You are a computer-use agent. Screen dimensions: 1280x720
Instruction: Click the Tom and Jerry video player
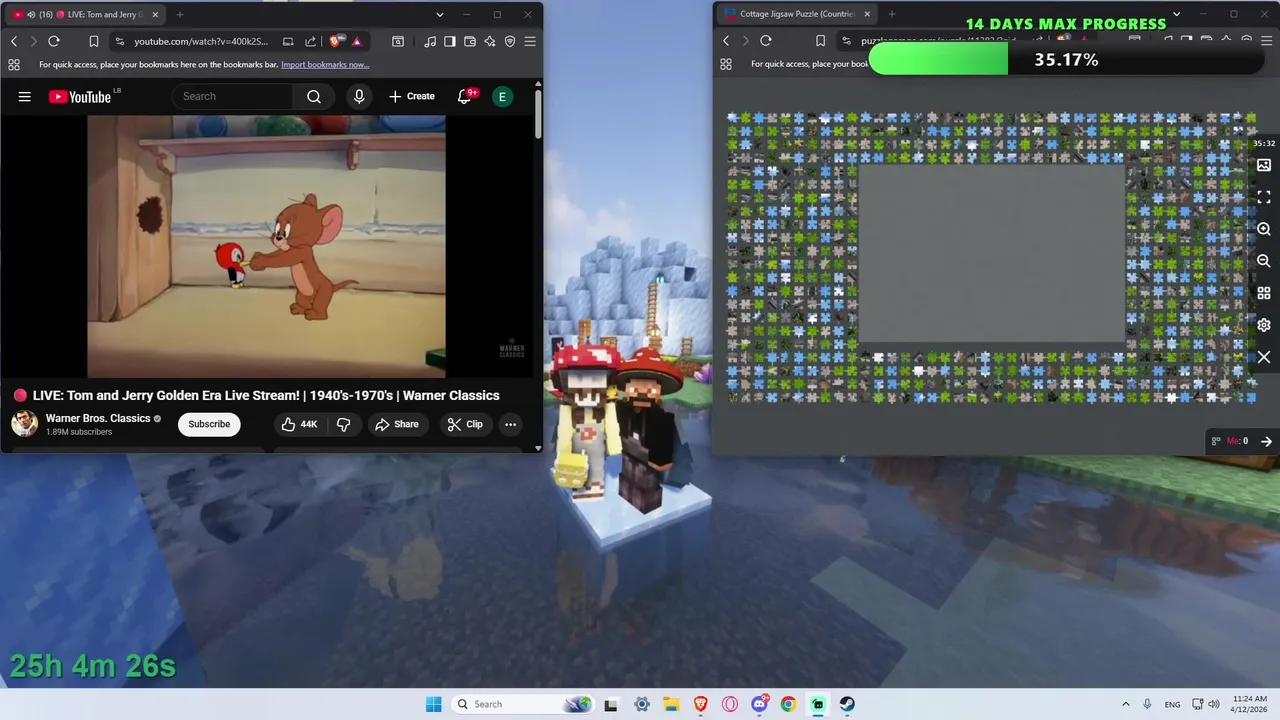(x=266, y=246)
